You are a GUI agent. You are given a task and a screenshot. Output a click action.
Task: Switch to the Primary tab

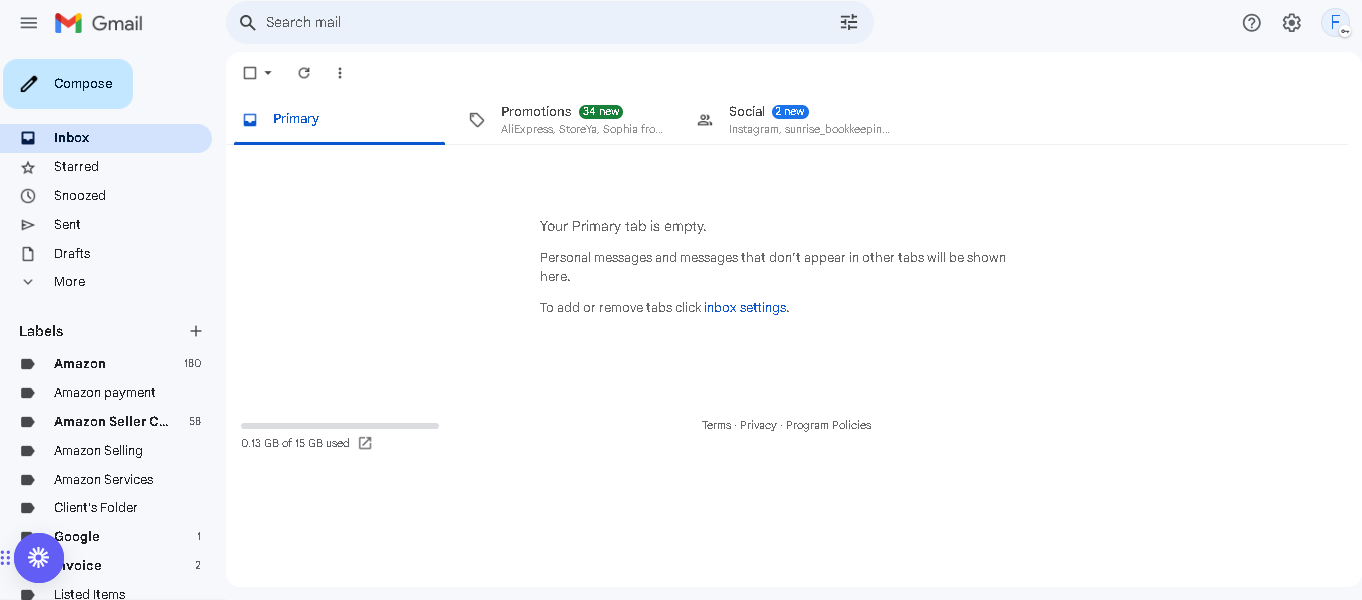point(339,119)
